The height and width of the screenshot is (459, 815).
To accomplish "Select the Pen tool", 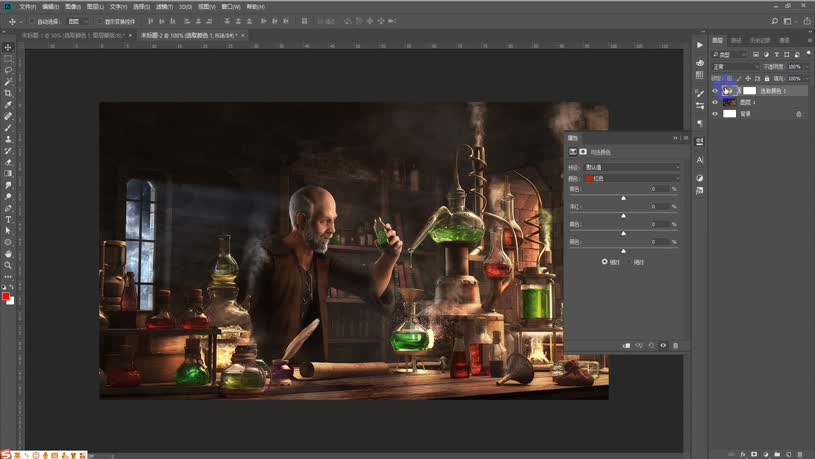I will (x=8, y=208).
